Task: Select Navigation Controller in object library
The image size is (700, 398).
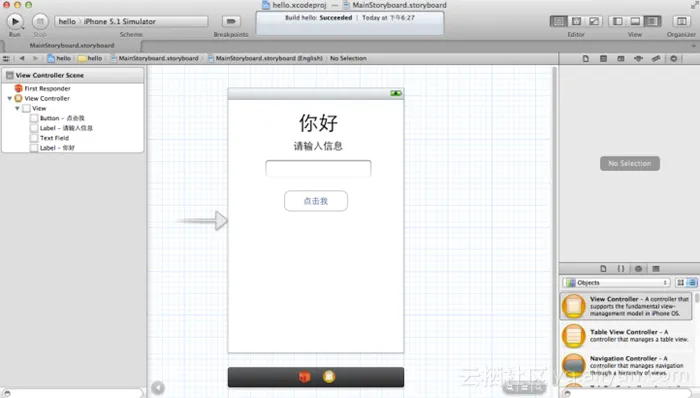Action: [626, 365]
